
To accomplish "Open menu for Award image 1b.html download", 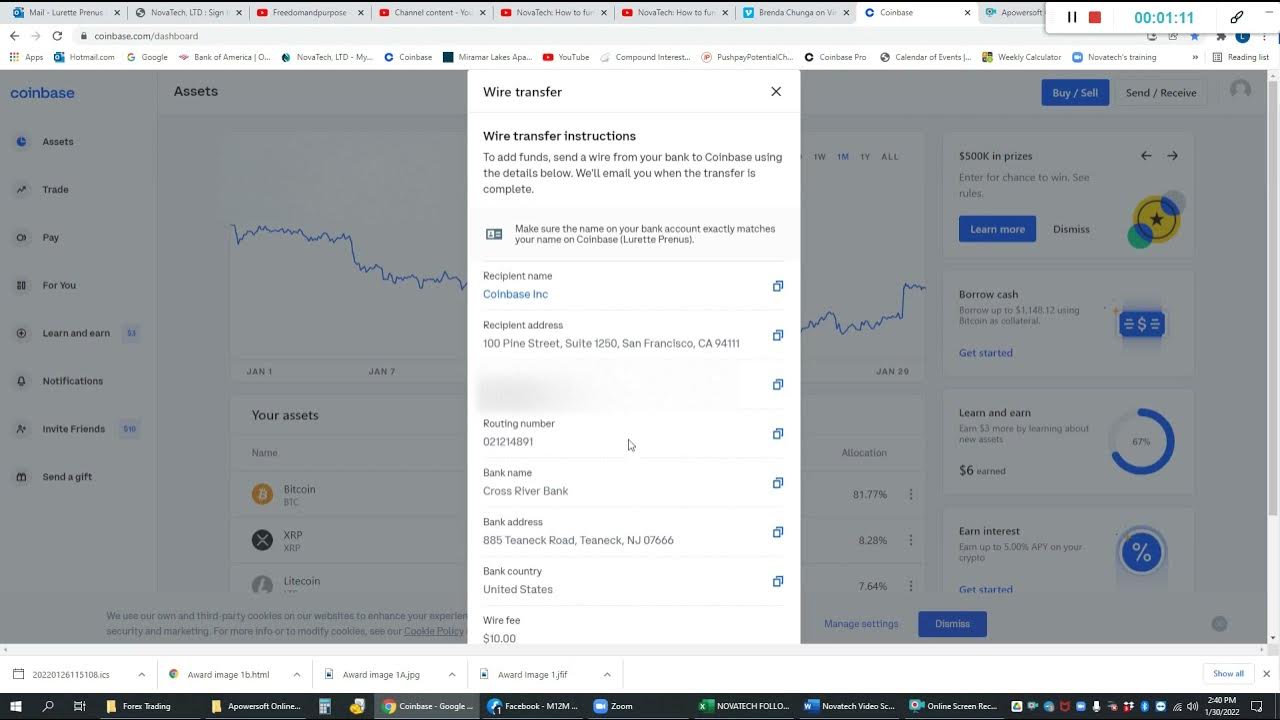I will coord(296,674).
